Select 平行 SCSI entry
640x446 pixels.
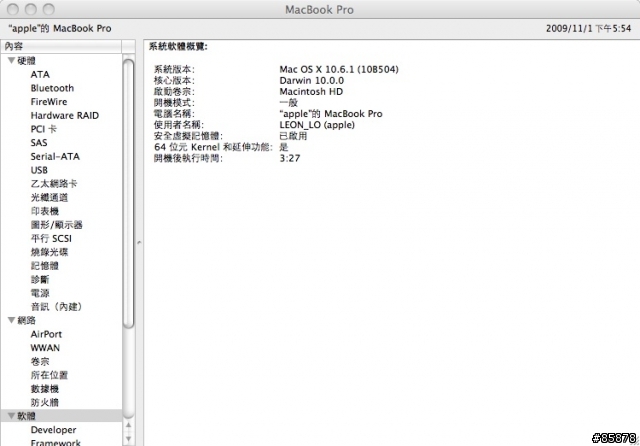coord(51,238)
